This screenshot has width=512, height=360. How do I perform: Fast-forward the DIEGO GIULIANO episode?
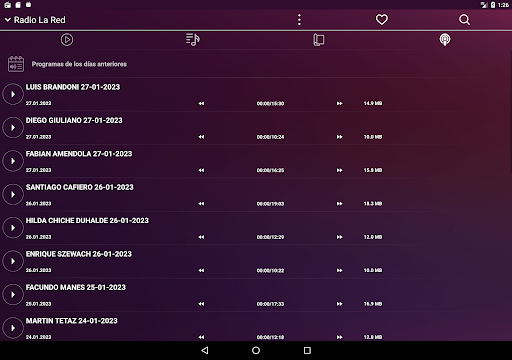pos(339,137)
